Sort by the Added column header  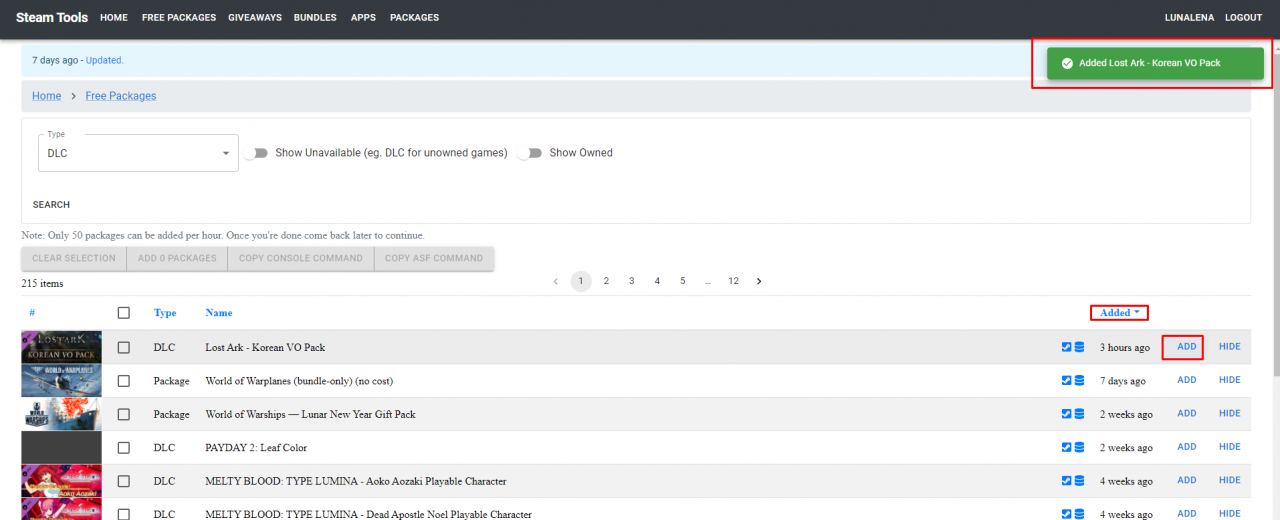(1118, 313)
